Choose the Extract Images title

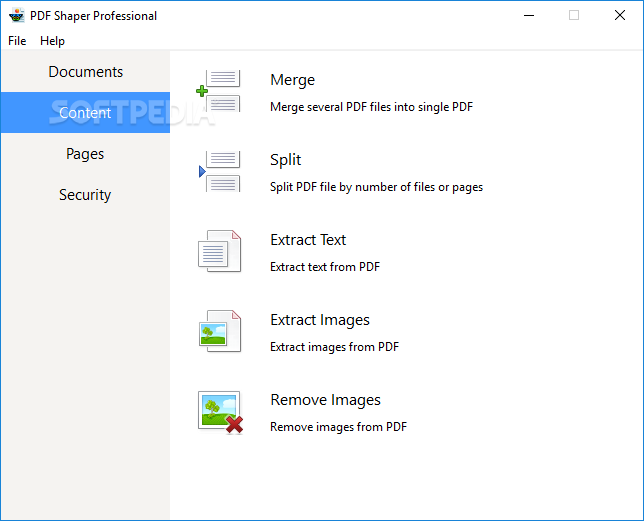click(x=320, y=320)
